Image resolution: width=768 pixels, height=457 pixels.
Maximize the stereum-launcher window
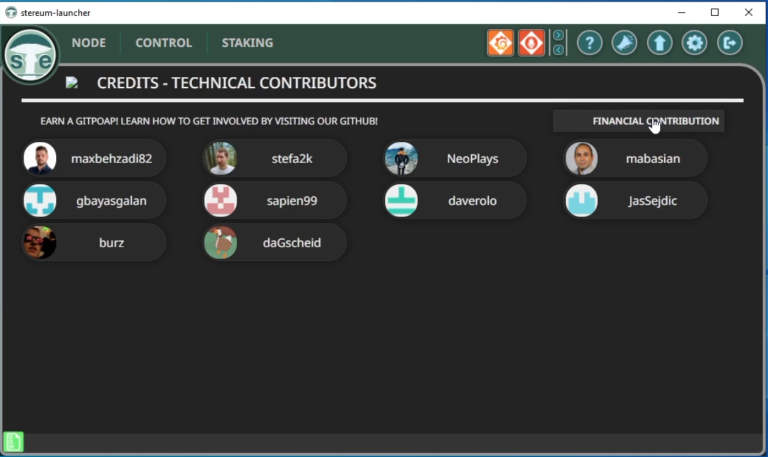tap(715, 12)
